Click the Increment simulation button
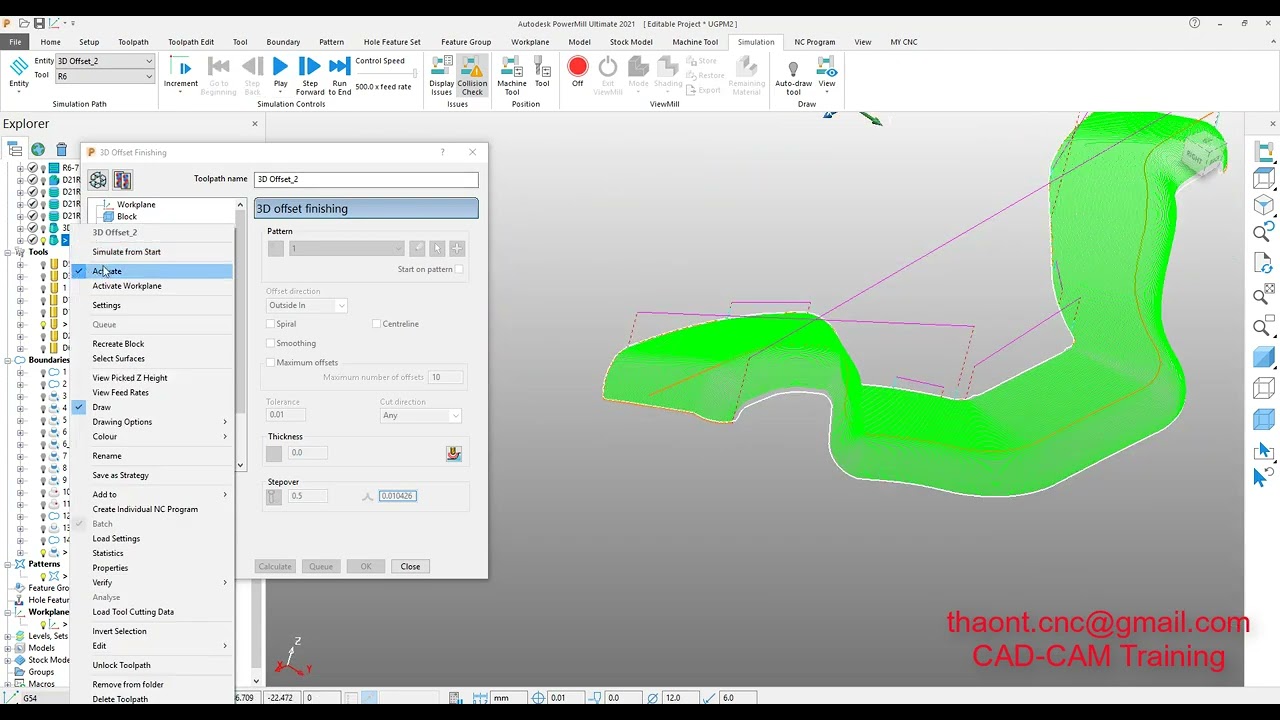1280x720 pixels. coord(181,73)
